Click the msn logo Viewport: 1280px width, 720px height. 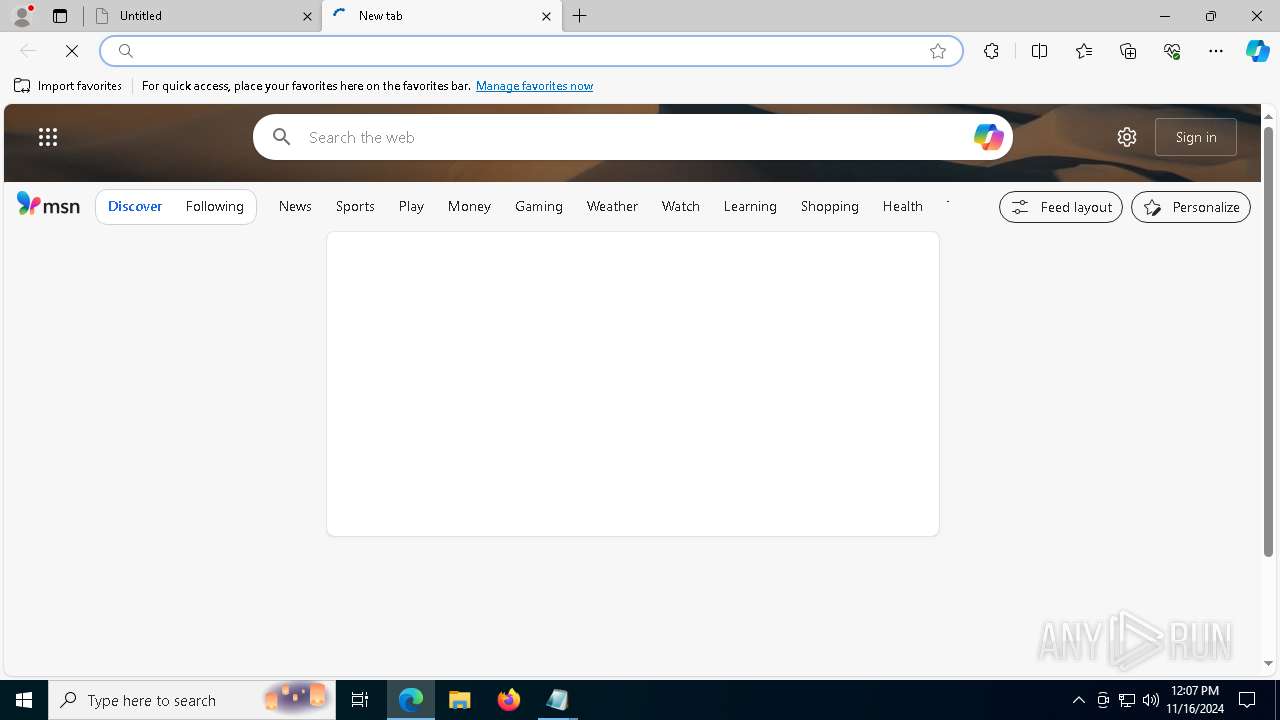[48, 205]
